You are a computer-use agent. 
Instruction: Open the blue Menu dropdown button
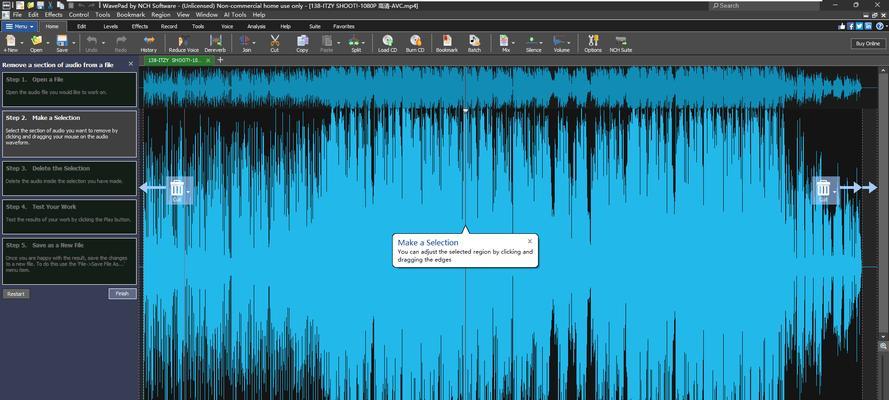(19, 26)
